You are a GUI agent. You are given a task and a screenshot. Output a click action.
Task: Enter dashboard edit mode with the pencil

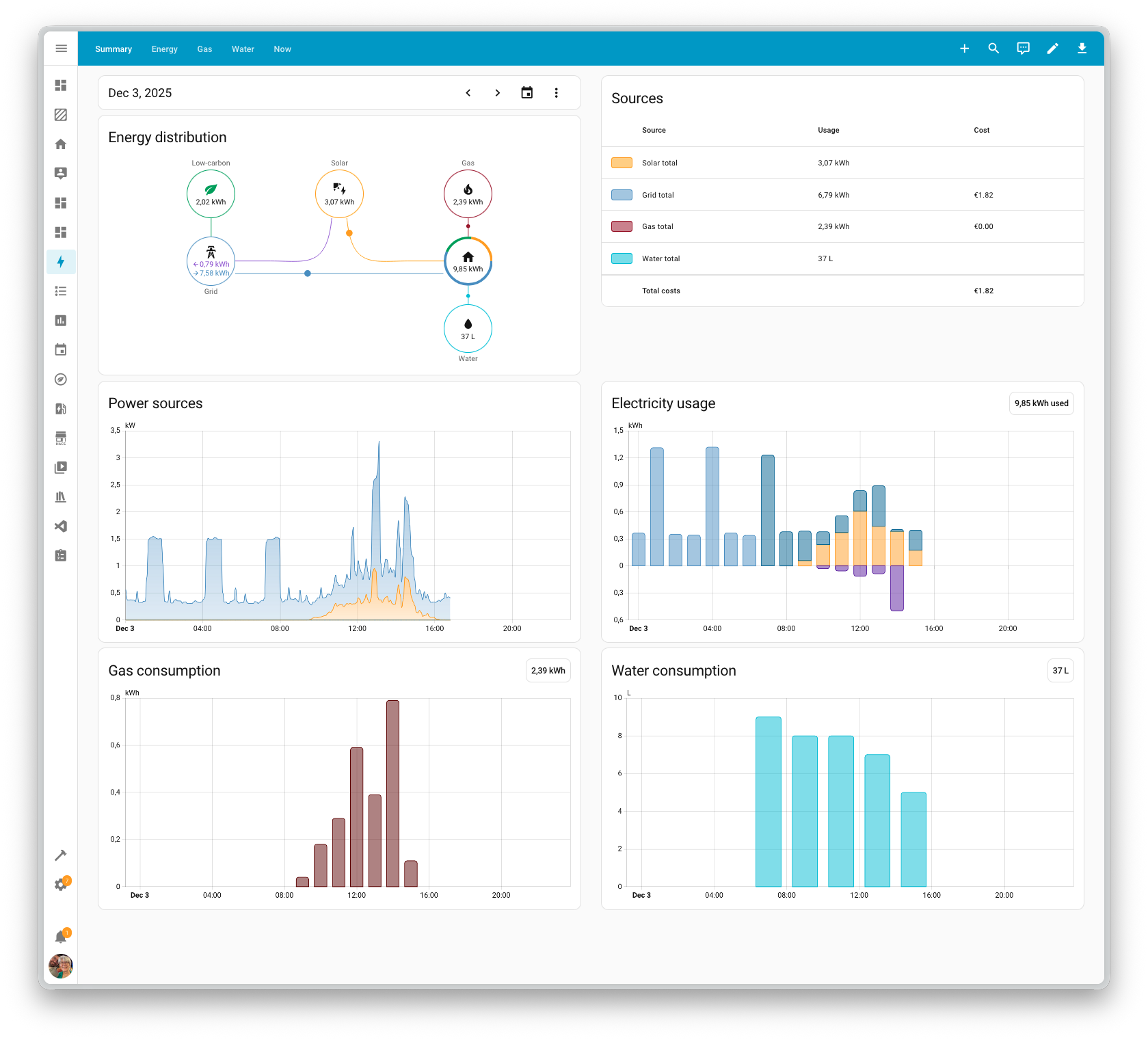pyautogui.click(x=1052, y=48)
